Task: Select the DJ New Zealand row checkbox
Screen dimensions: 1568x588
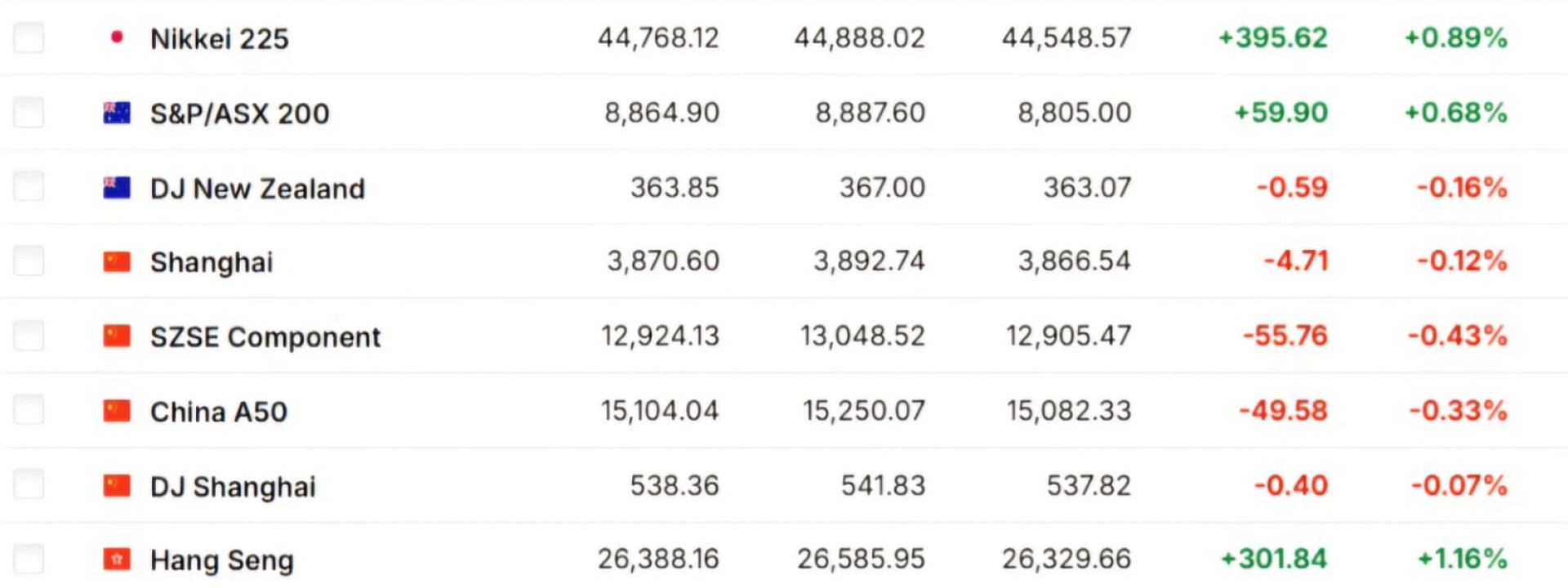Action: [x=29, y=187]
